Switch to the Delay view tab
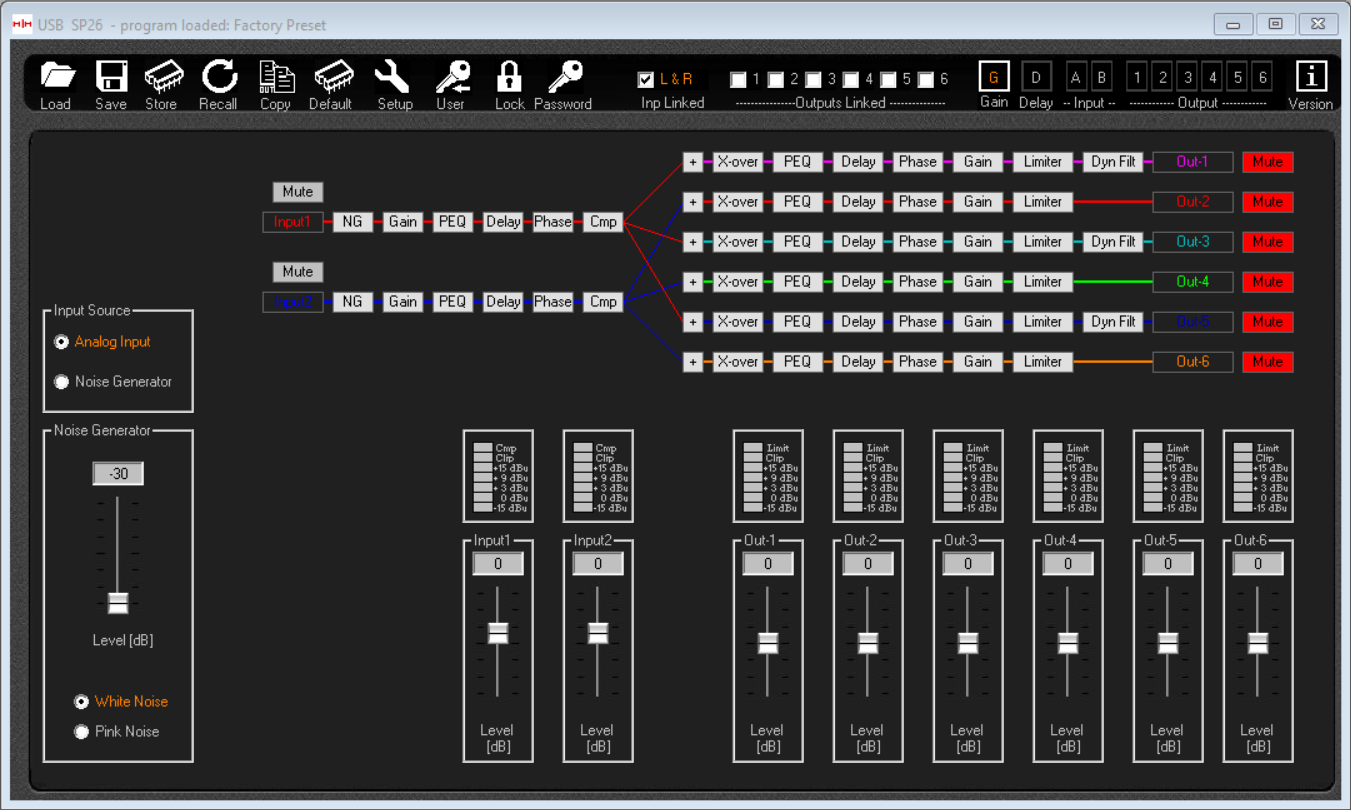The height and width of the screenshot is (810, 1351). click(1036, 77)
